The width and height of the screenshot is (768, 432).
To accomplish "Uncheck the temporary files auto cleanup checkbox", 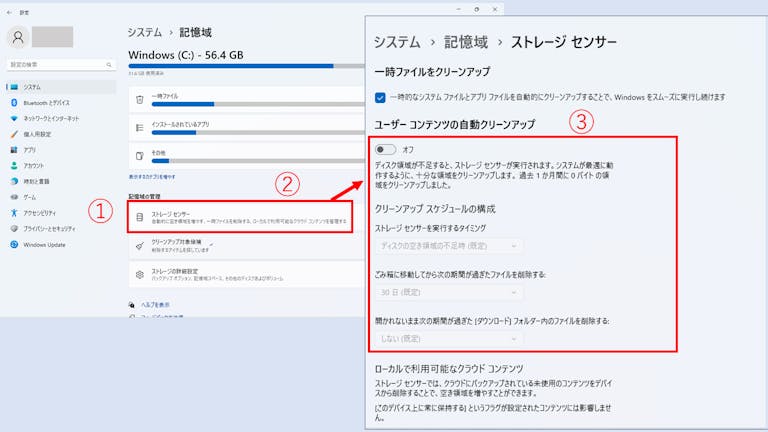I will point(380,97).
